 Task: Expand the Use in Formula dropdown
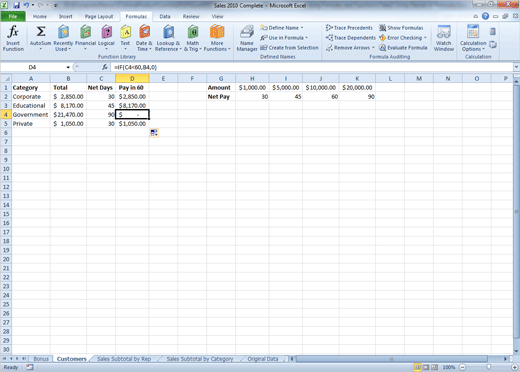pyautogui.click(x=306, y=38)
